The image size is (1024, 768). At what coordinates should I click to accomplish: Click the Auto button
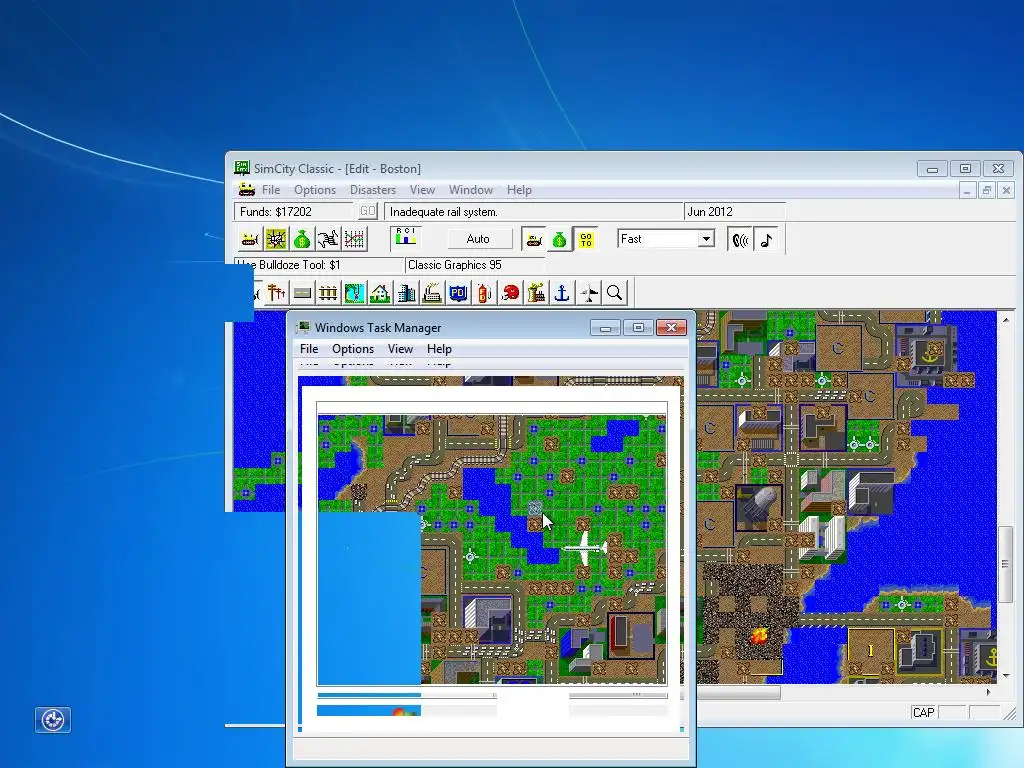pyautogui.click(x=478, y=239)
